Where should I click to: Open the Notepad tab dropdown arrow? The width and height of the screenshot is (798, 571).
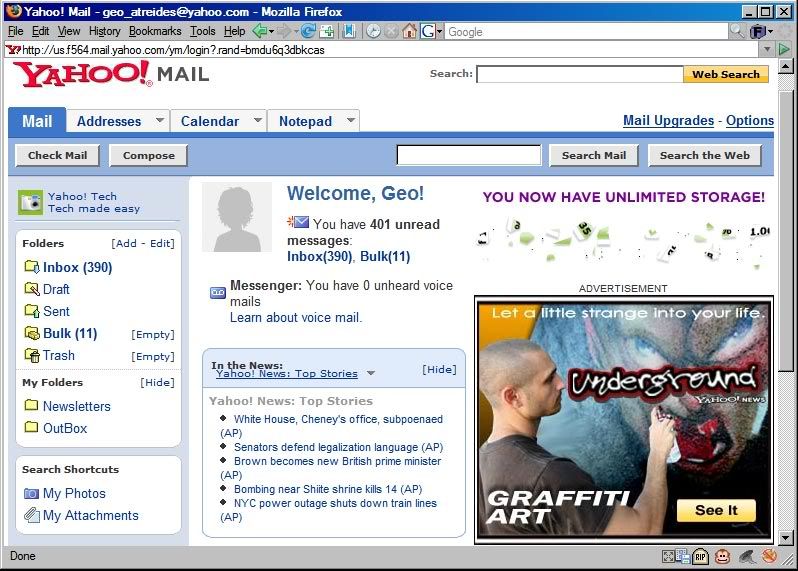click(351, 120)
